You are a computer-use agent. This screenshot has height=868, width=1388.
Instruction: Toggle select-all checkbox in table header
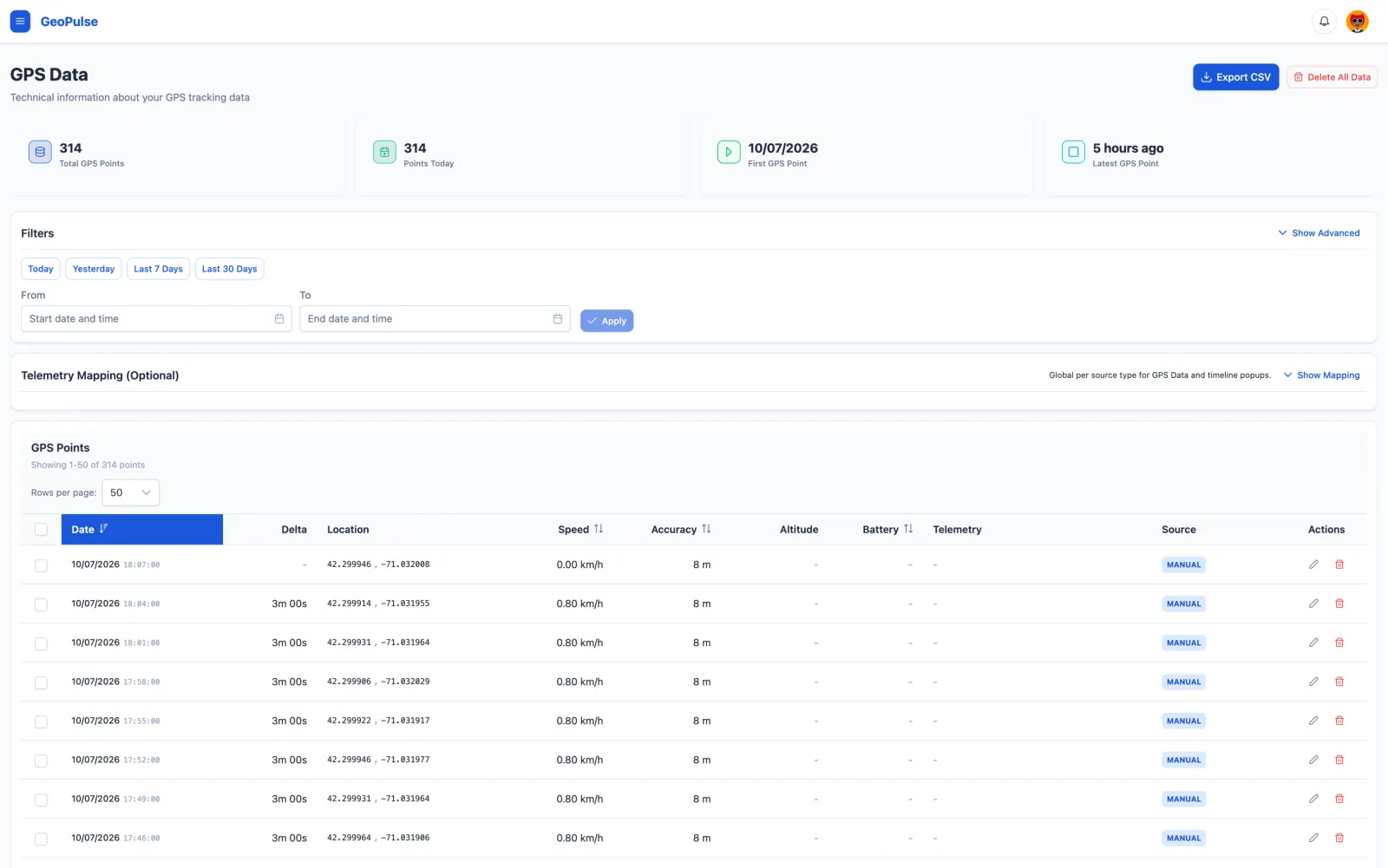[x=41, y=529]
